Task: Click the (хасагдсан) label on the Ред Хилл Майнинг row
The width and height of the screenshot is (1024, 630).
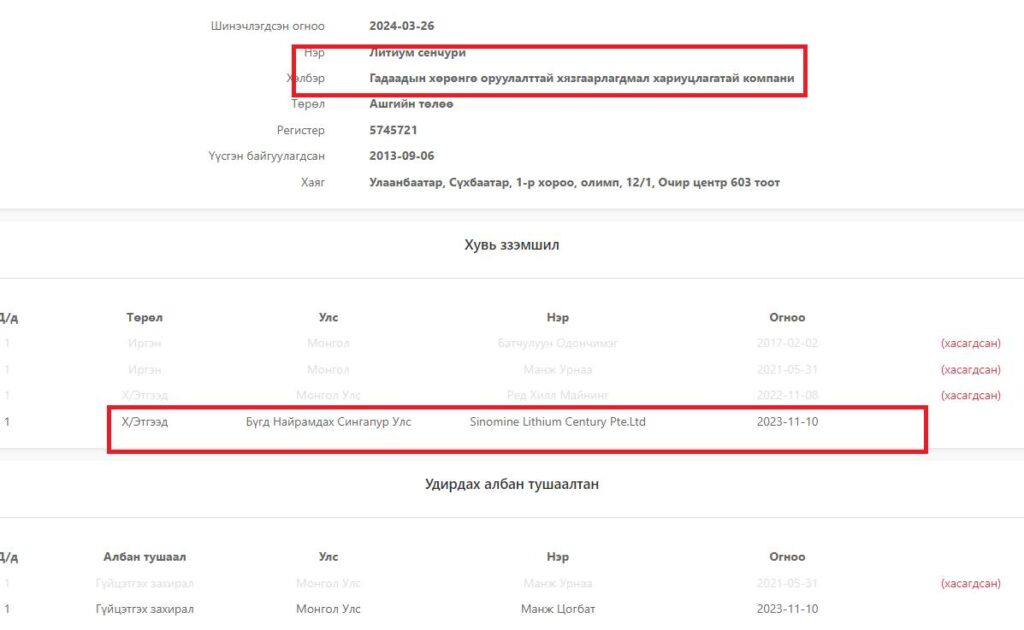Action: [x=970, y=395]
